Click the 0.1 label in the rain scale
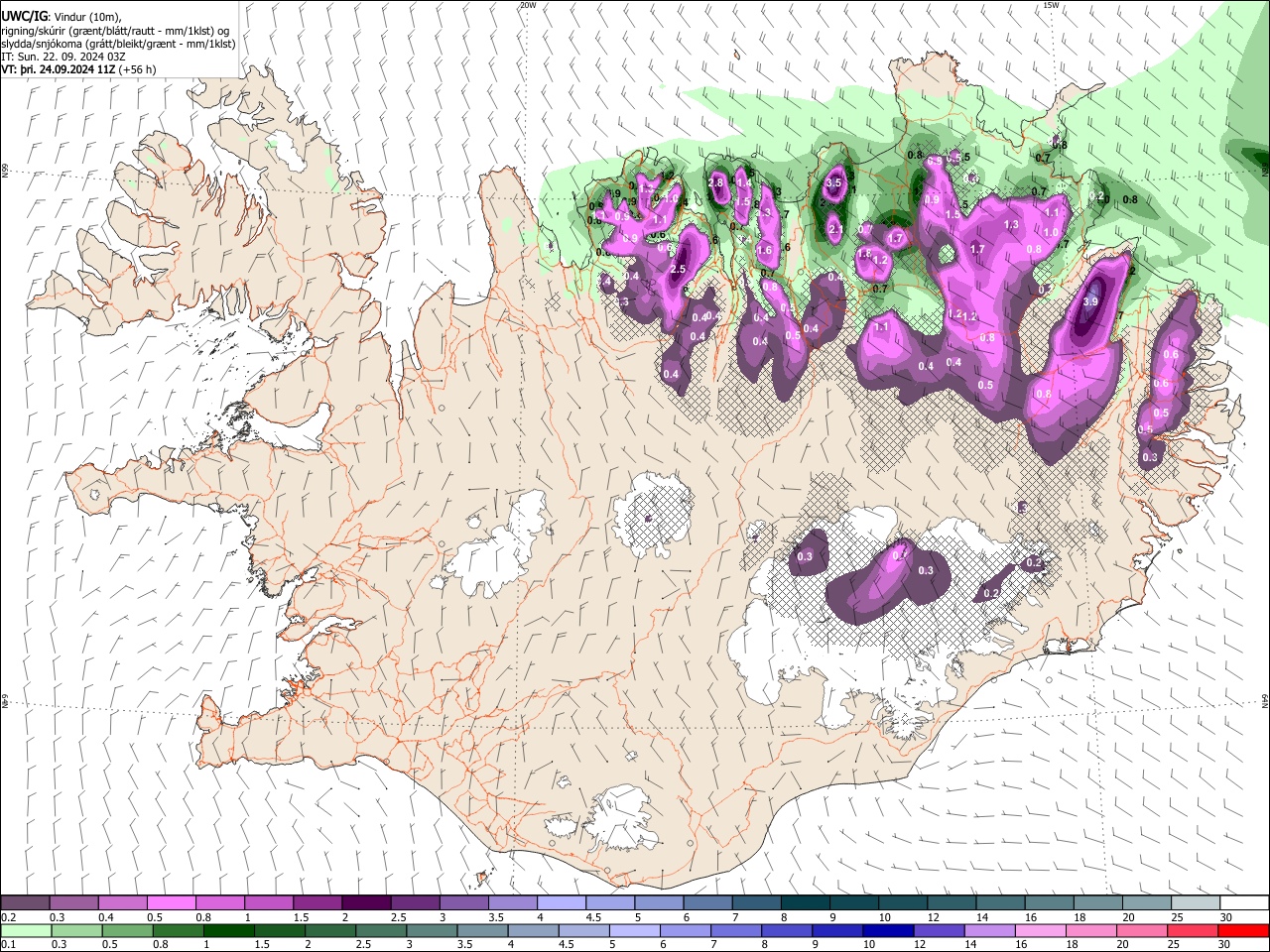This screenshot has height=952, width=1270. point(8,944)
